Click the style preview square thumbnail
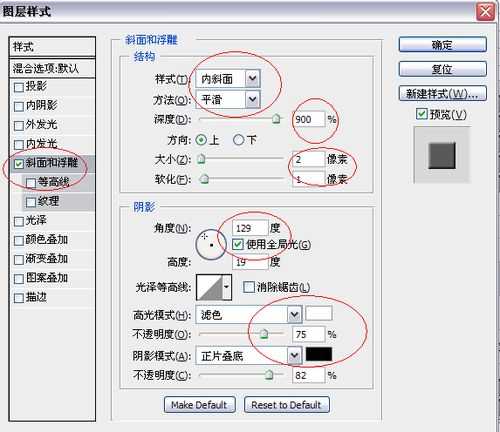 (x=442, y=155)
